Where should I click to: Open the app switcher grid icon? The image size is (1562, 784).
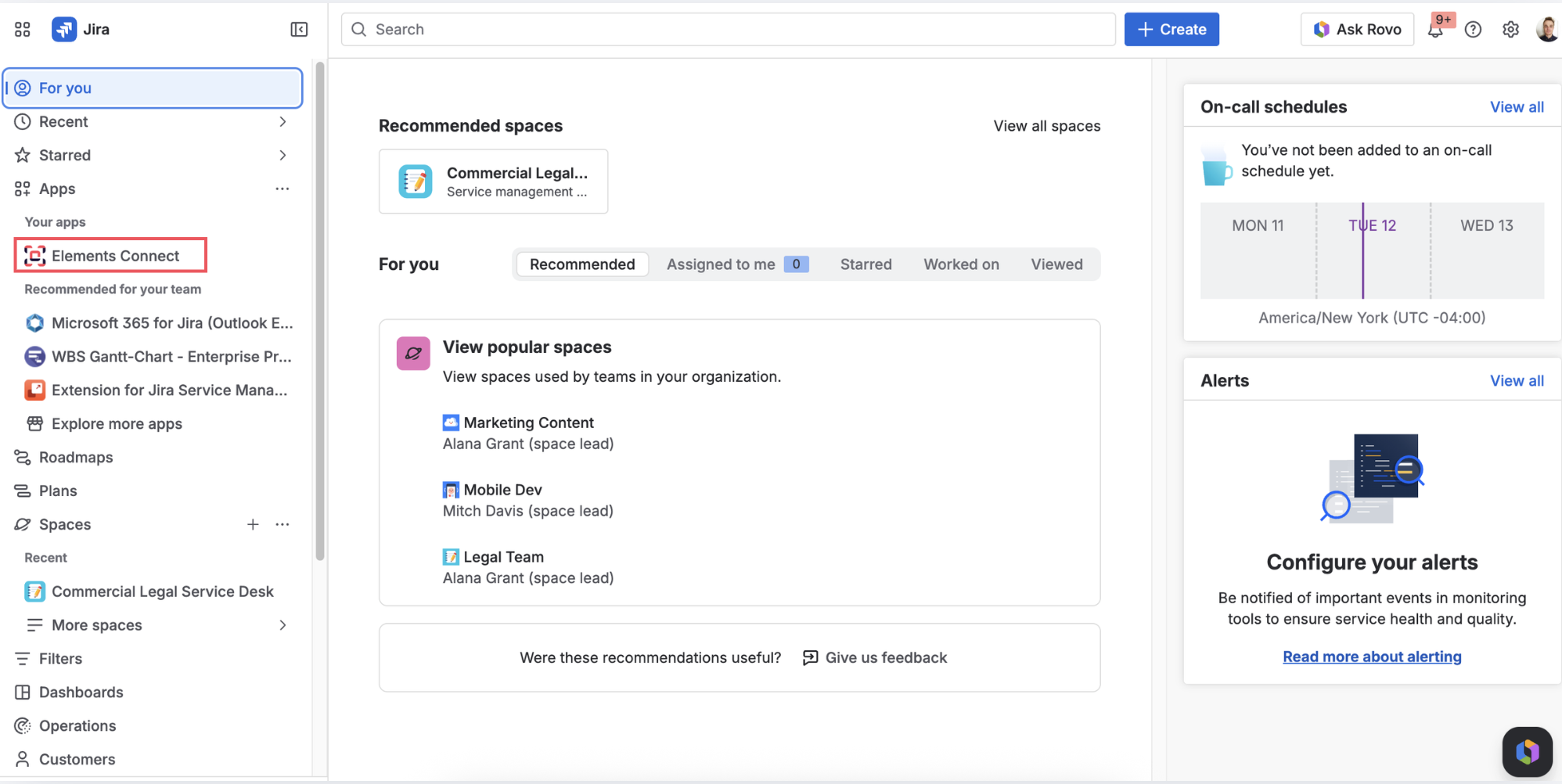coord(23,30)
